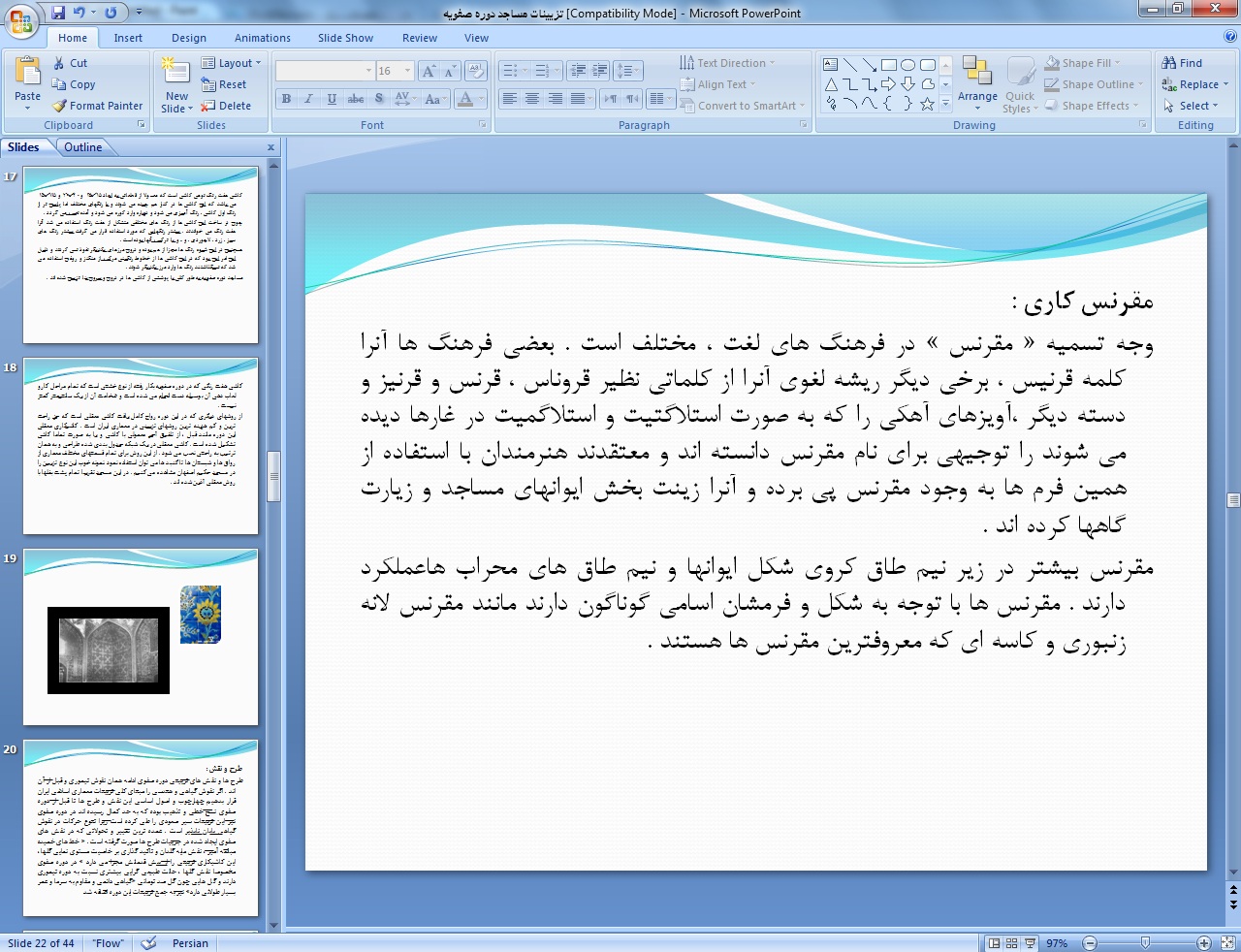Select the 5-point star shape
This screenshot has width=1241, height=952.
[928, 104]
